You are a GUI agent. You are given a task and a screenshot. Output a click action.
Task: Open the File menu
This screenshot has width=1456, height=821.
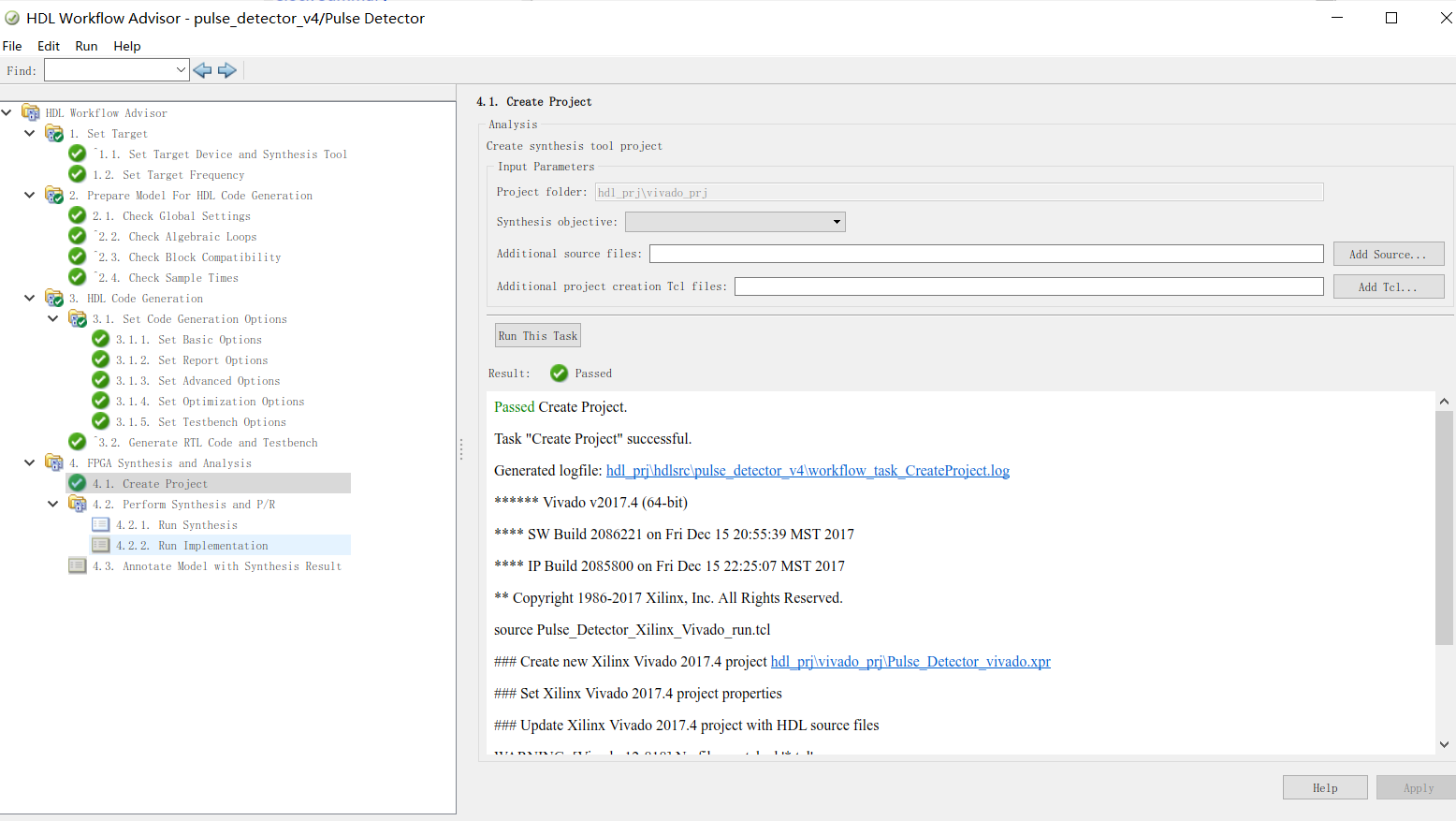point(12,46)
